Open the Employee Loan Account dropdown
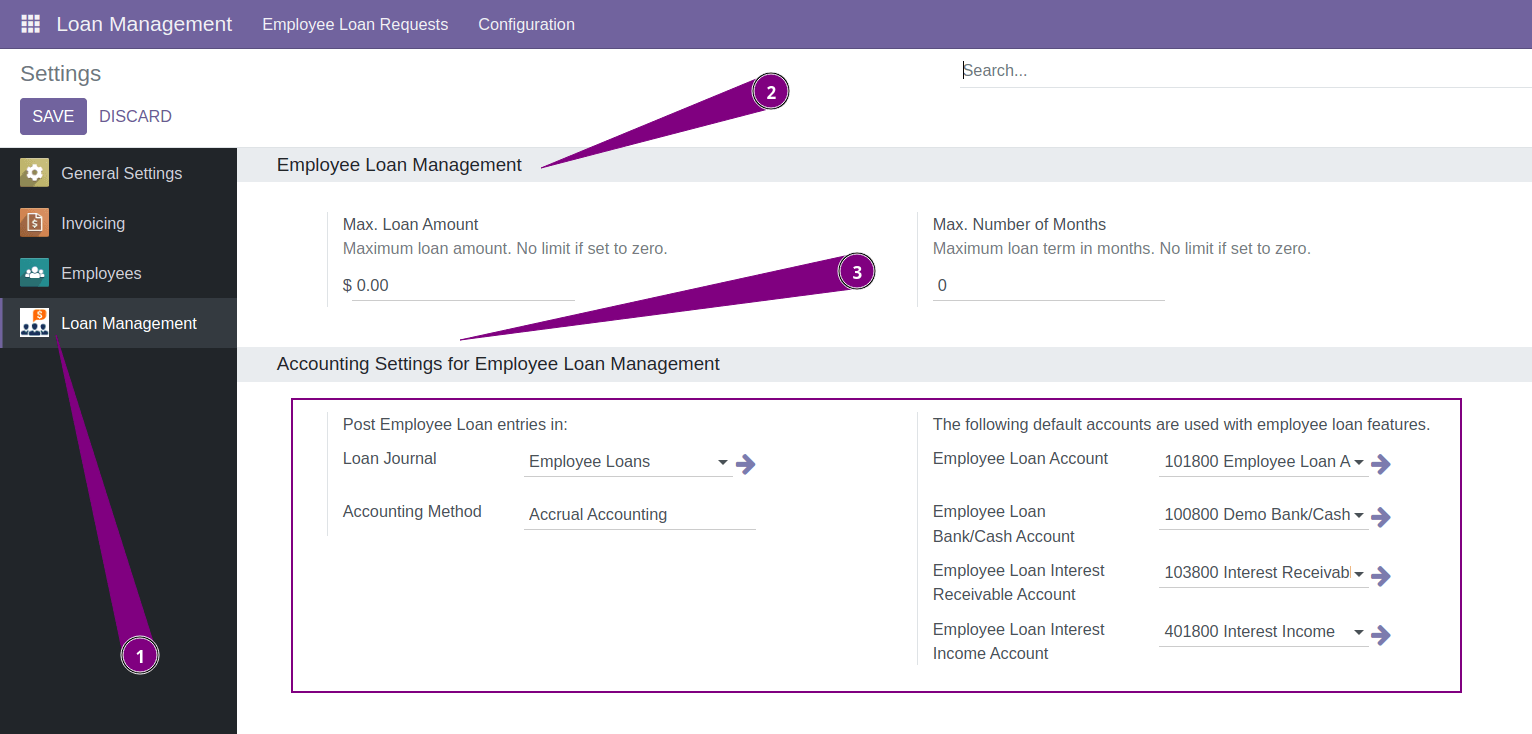The image size is (1532, 734). tap(1358, 462)
